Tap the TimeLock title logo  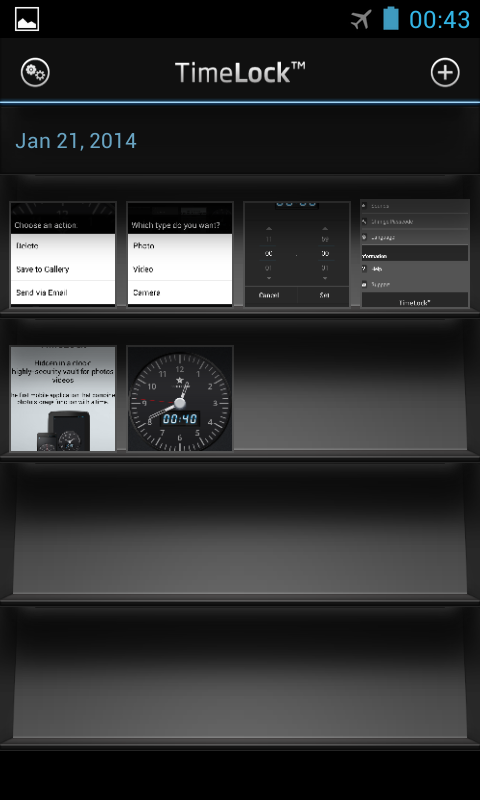240,72
